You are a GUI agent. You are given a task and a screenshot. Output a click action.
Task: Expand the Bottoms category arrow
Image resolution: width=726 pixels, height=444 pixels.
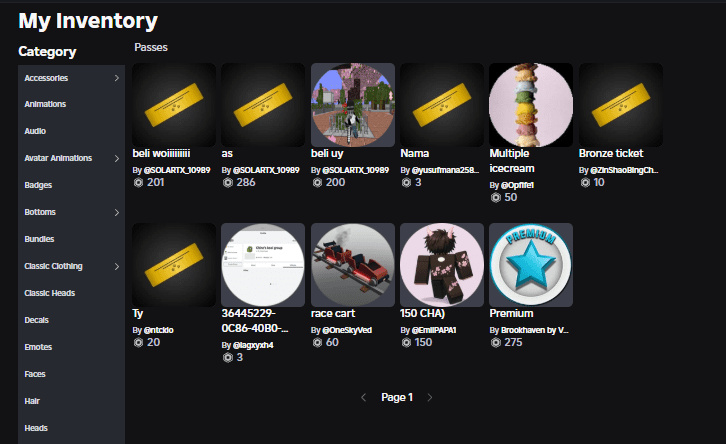click(117, 212)
